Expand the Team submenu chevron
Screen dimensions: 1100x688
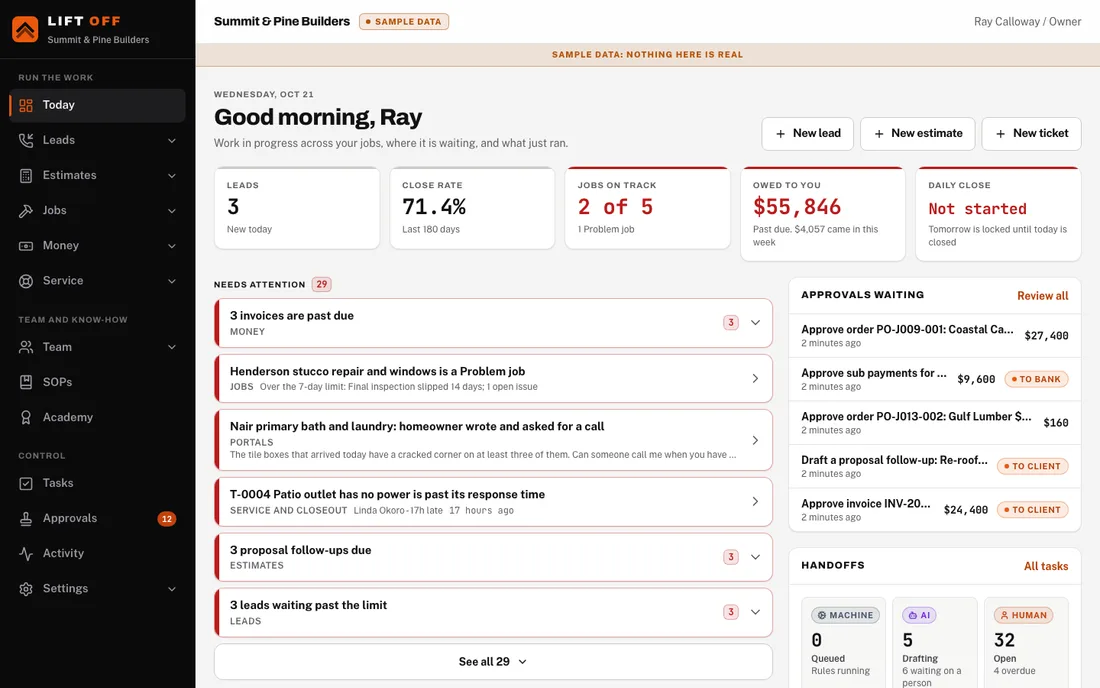172,347
